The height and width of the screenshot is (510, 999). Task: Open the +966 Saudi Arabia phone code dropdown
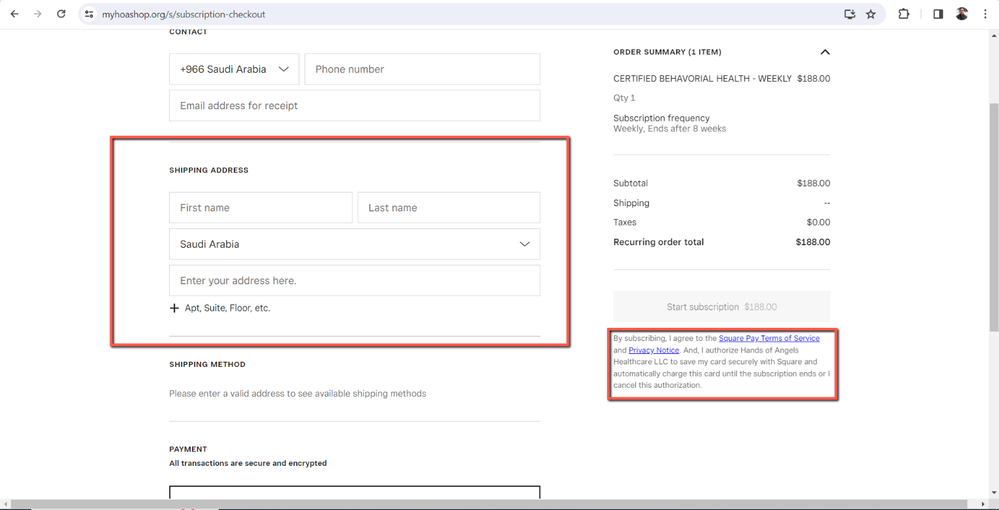[234, 69]
